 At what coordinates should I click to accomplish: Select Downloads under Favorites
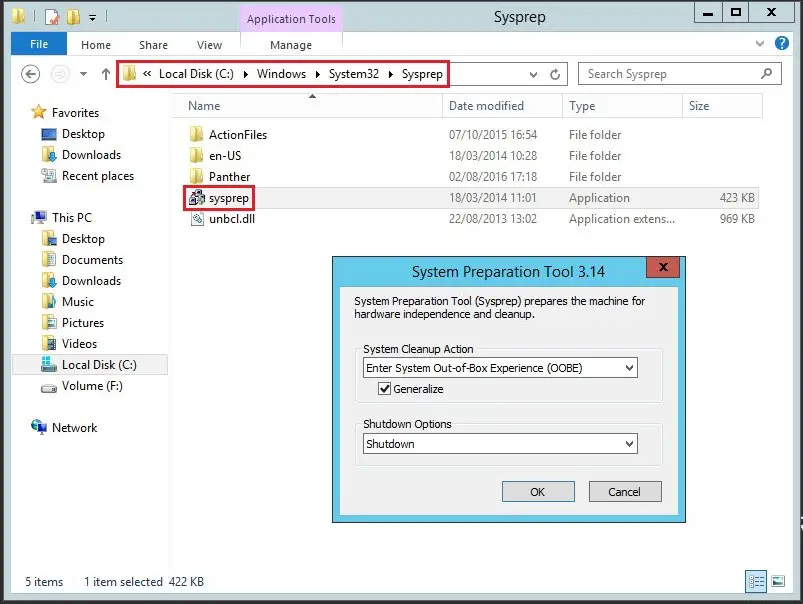tap(91, 155)
